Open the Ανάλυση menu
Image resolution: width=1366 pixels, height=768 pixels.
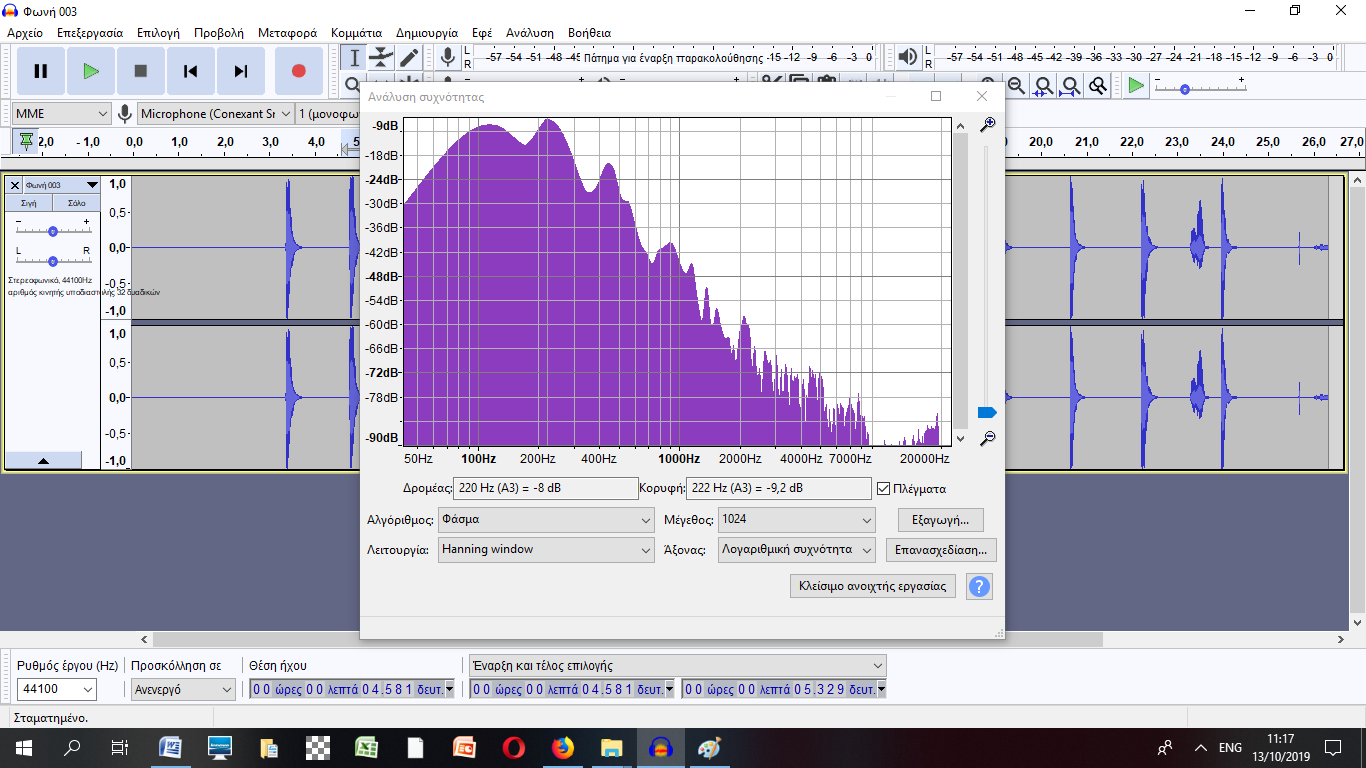(530, 33)
